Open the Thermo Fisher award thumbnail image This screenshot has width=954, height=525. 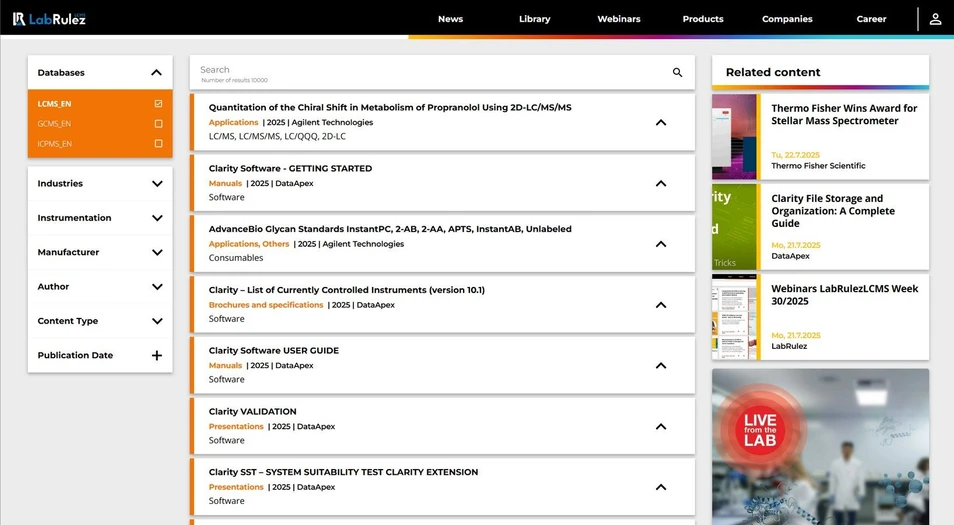(735, 137)
